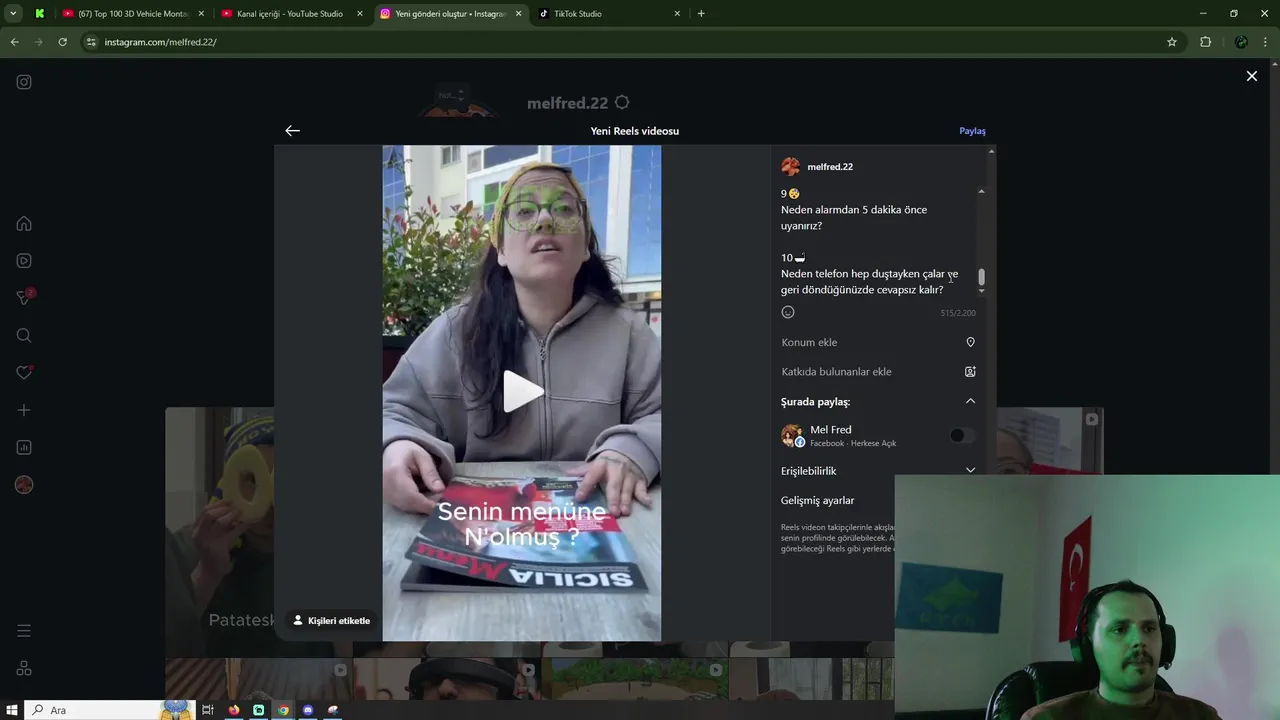The height and width of the screenshot is (720, 1280).
Task: Open the Chrome extensions menu
Action: coord(1205,42)
